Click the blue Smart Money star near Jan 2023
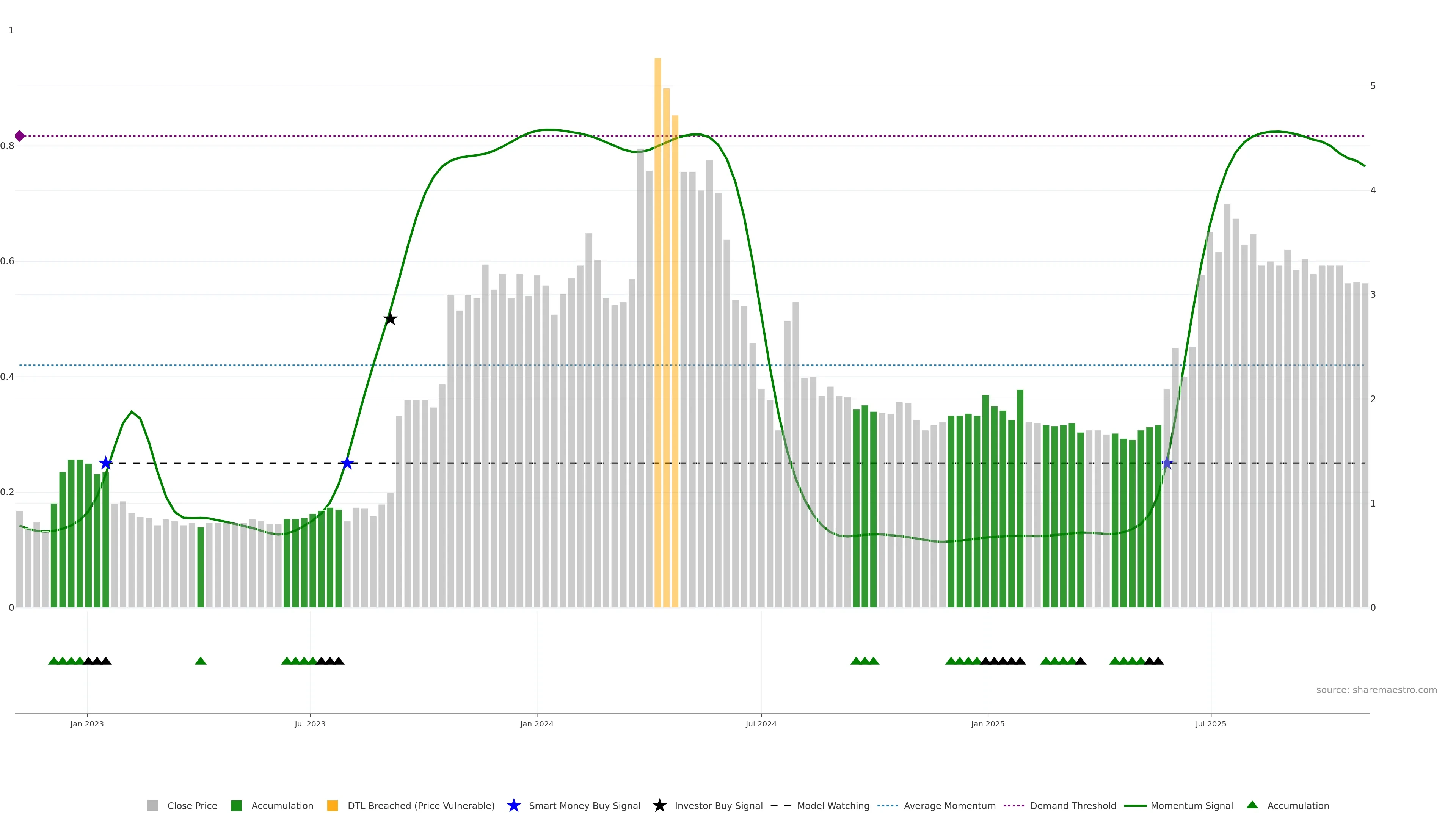1456x819 pixels. tap(106, 463)
